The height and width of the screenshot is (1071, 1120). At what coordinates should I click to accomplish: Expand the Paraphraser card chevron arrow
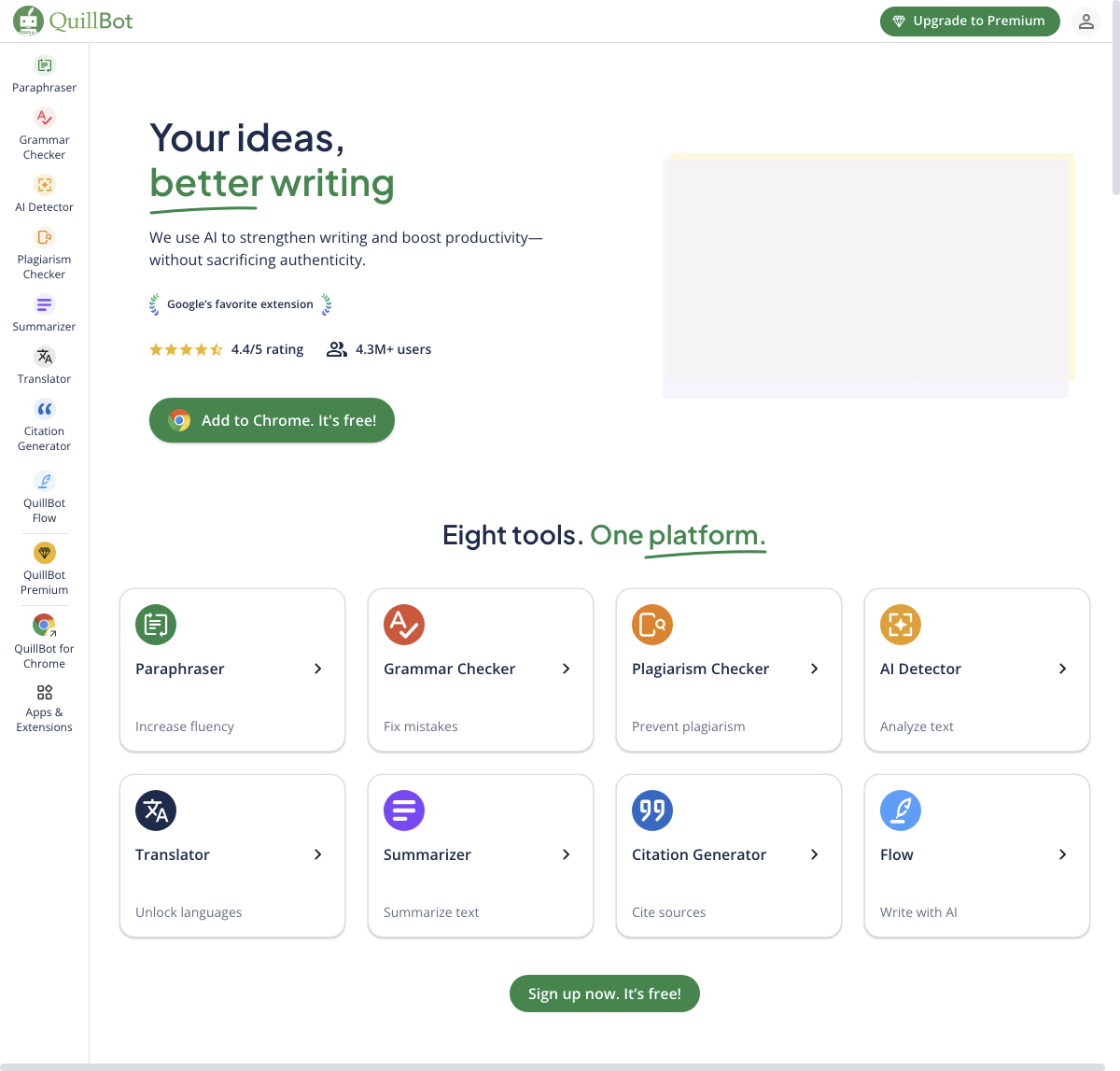(x=317, y=669)
